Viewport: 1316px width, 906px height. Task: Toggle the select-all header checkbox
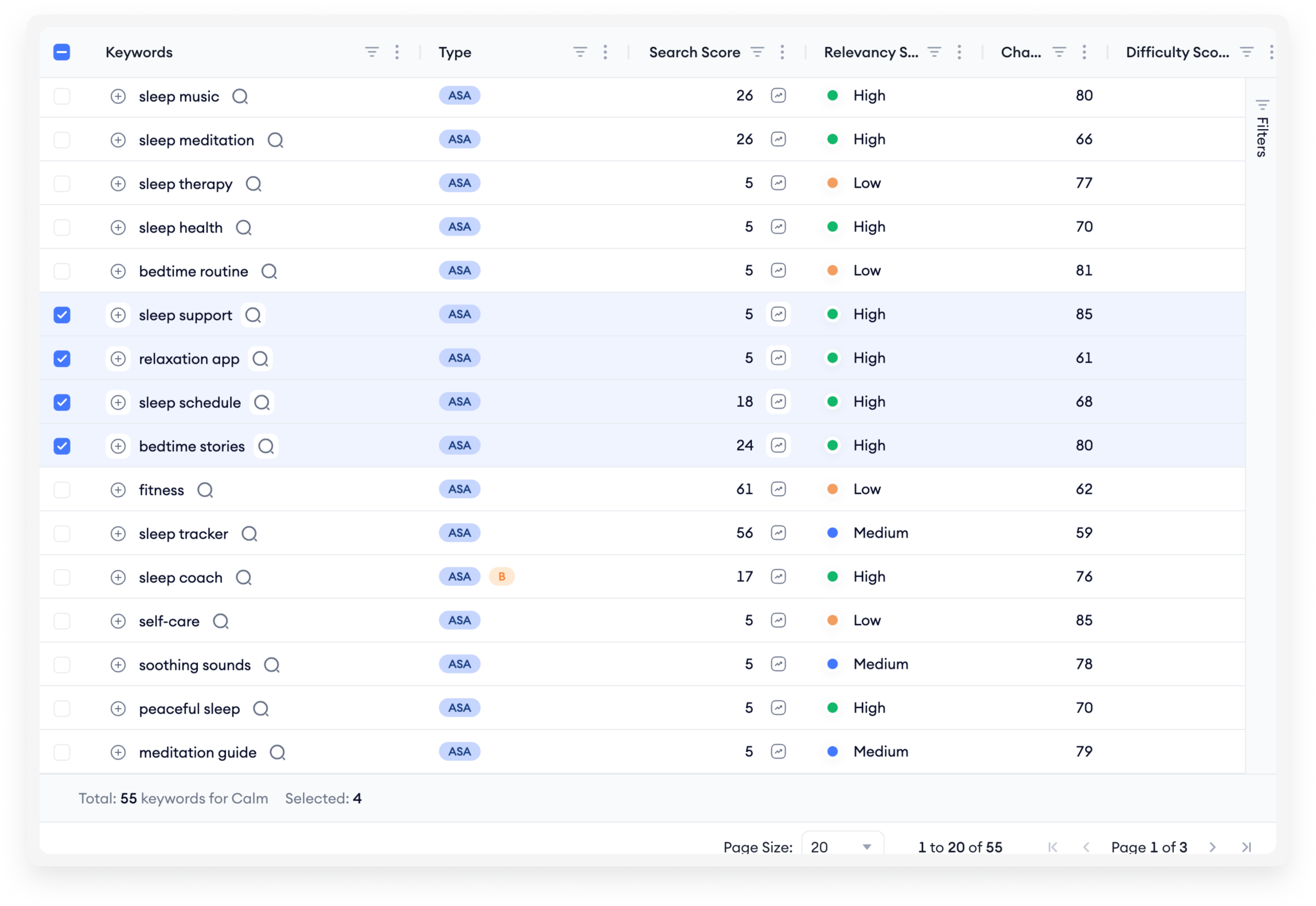(x=62, y=52)
